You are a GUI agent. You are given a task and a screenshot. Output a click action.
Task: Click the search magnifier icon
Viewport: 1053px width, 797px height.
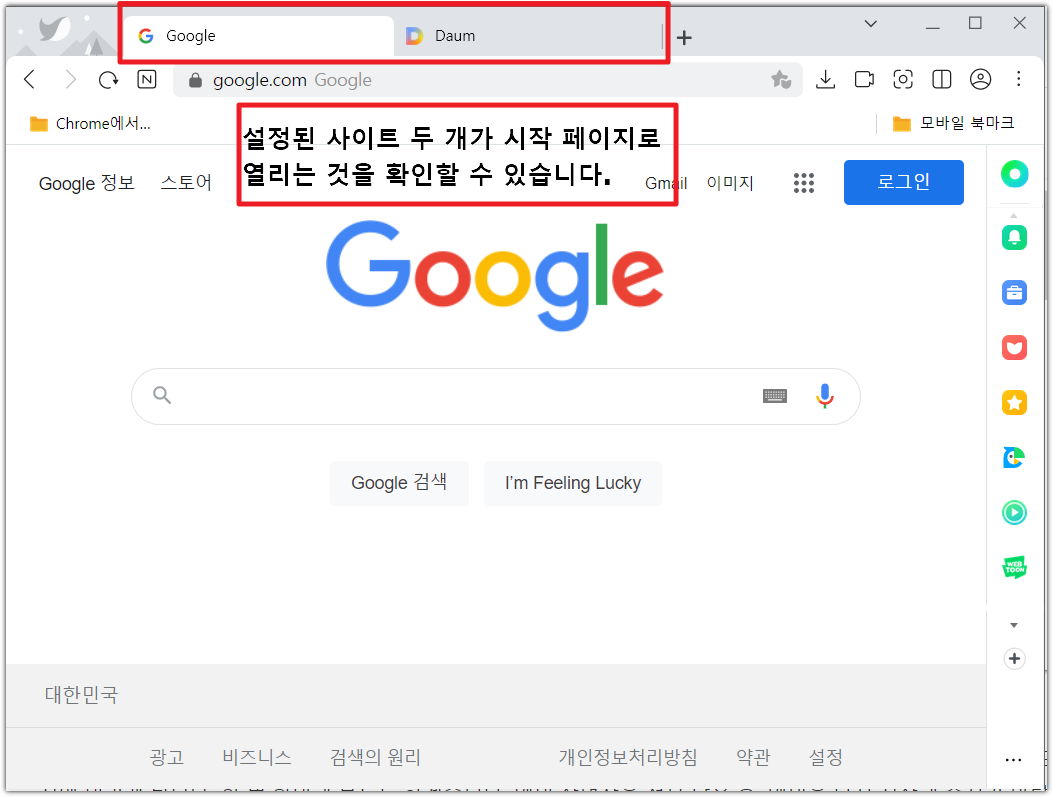coord(162,395)
